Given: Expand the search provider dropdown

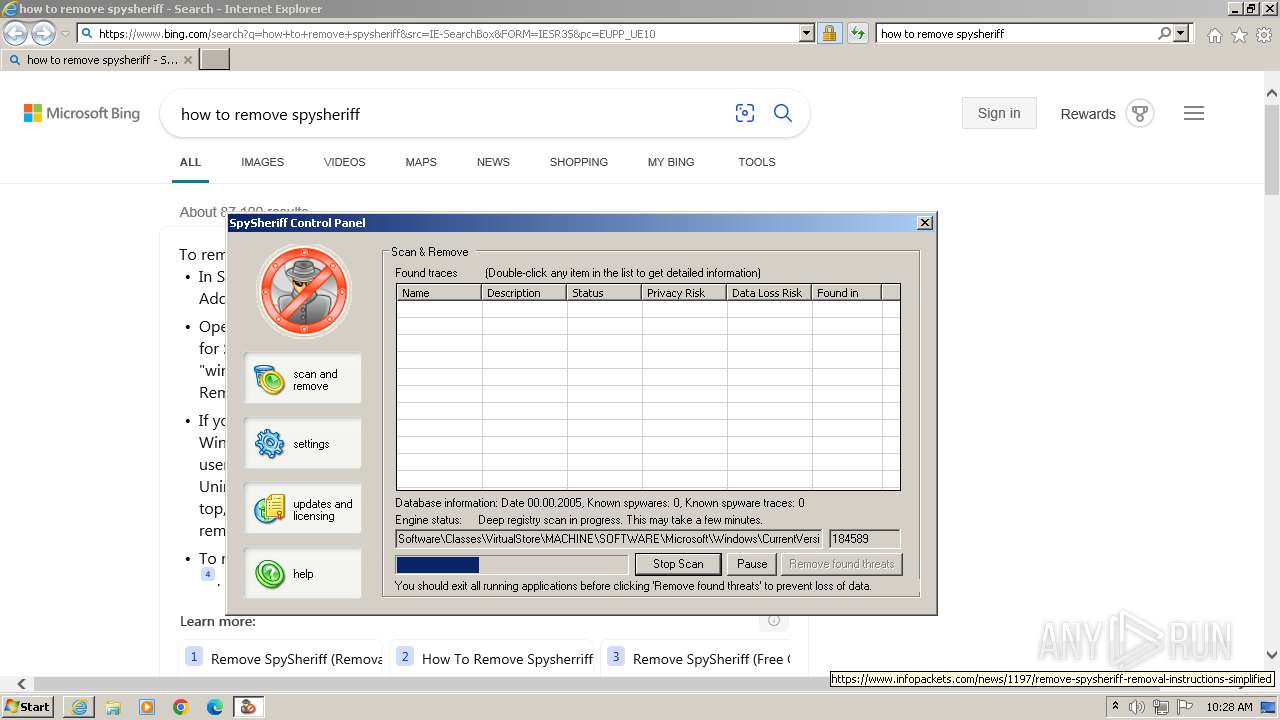Looking at the screenshot, I should click(x=1181, y=34).
